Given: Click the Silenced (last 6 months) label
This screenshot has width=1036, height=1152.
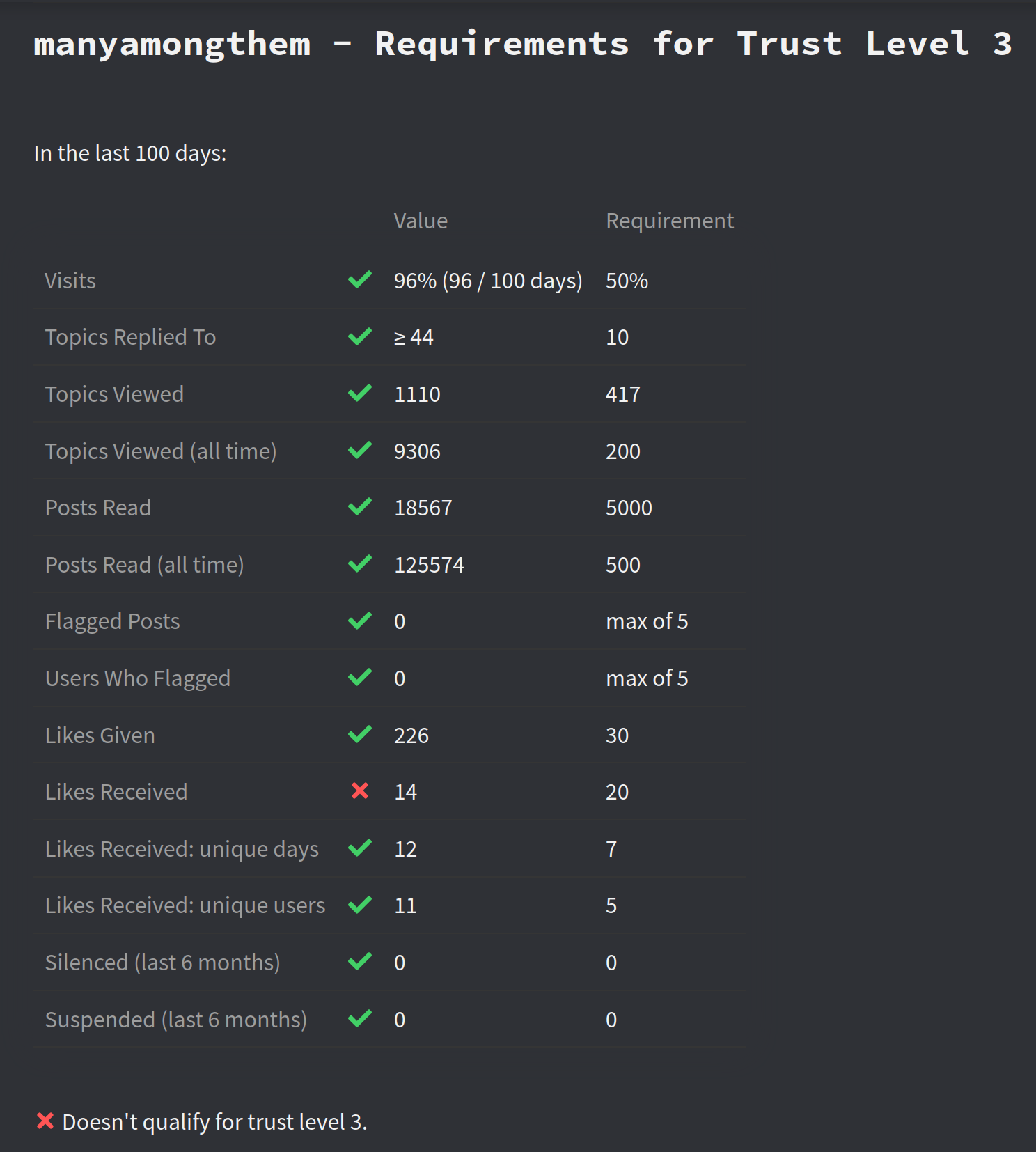Looking at the screenshot, I should tap(163, 963).
